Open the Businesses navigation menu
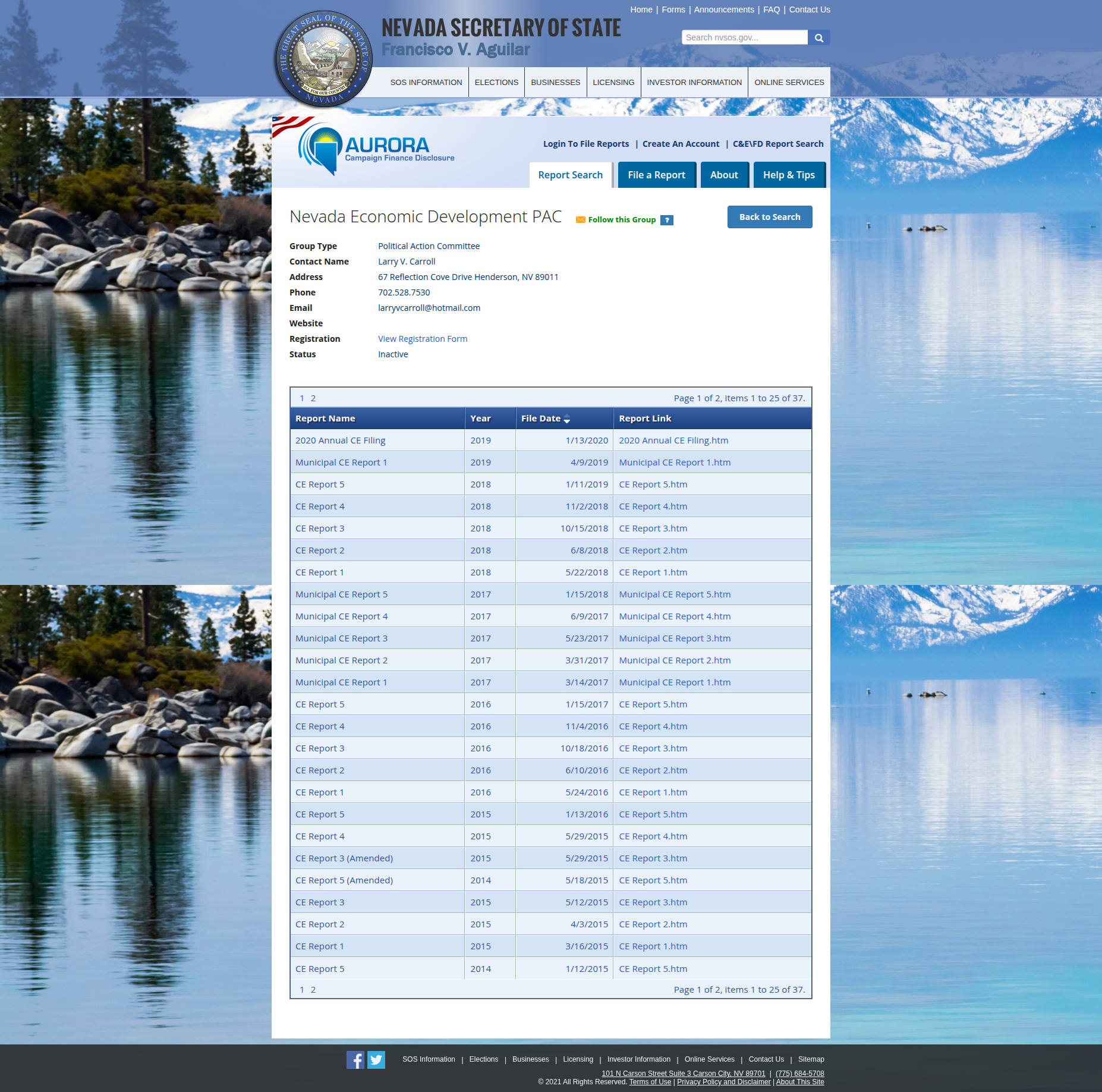 [555, 83]
